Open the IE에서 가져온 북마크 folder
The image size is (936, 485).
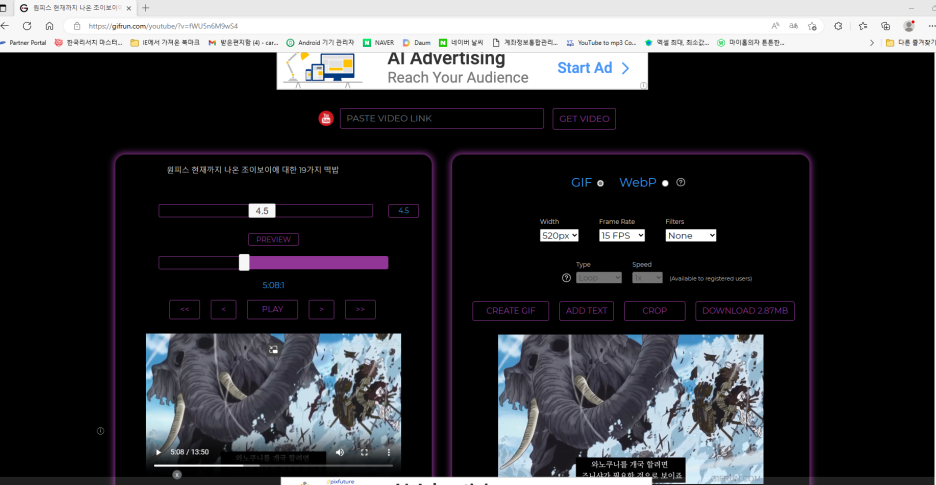point(165,43)
